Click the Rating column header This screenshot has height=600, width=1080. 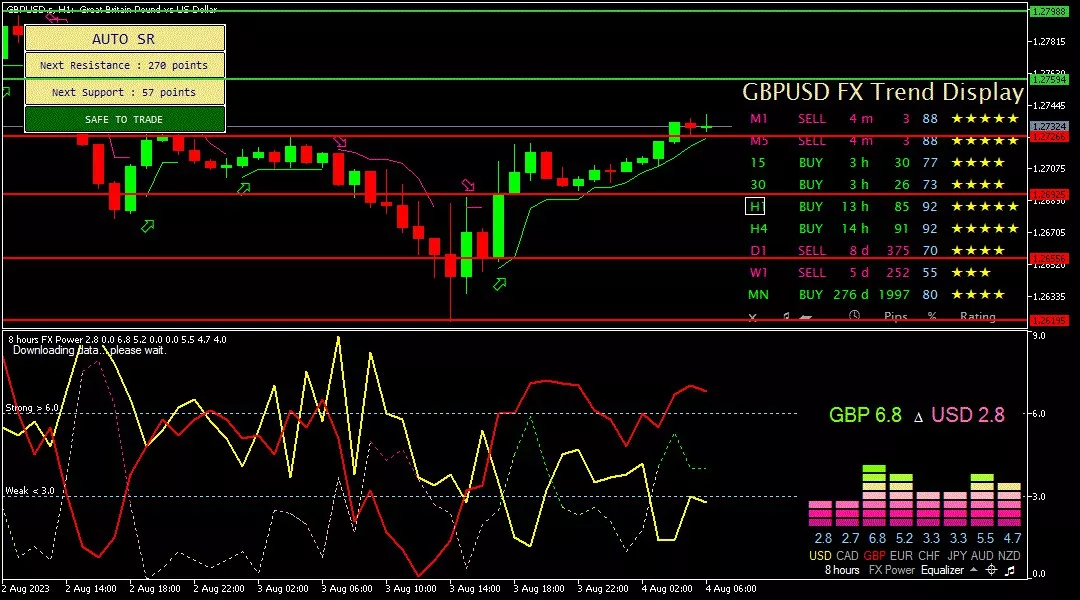(978, 317)
